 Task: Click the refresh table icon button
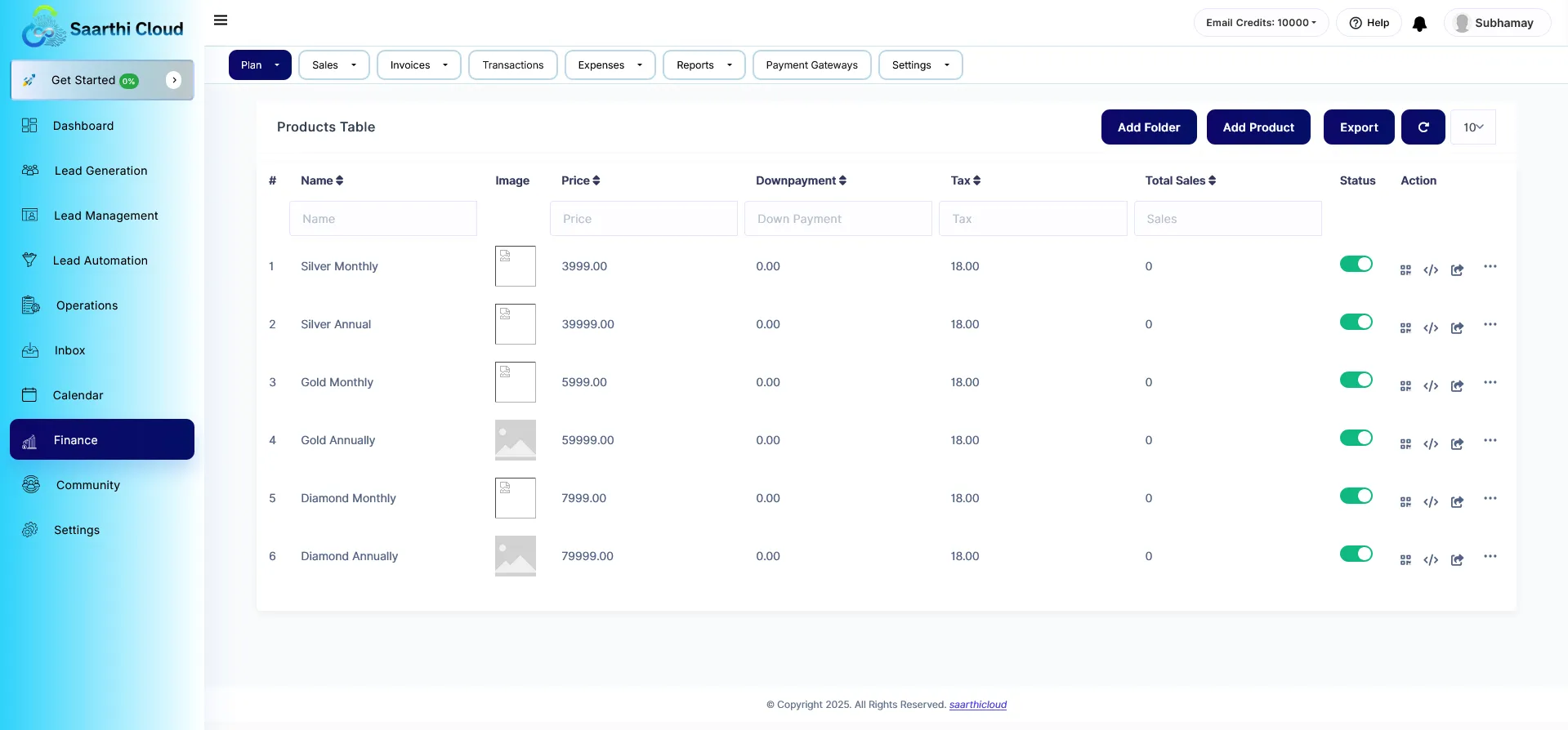click(x=1423, y=127)
